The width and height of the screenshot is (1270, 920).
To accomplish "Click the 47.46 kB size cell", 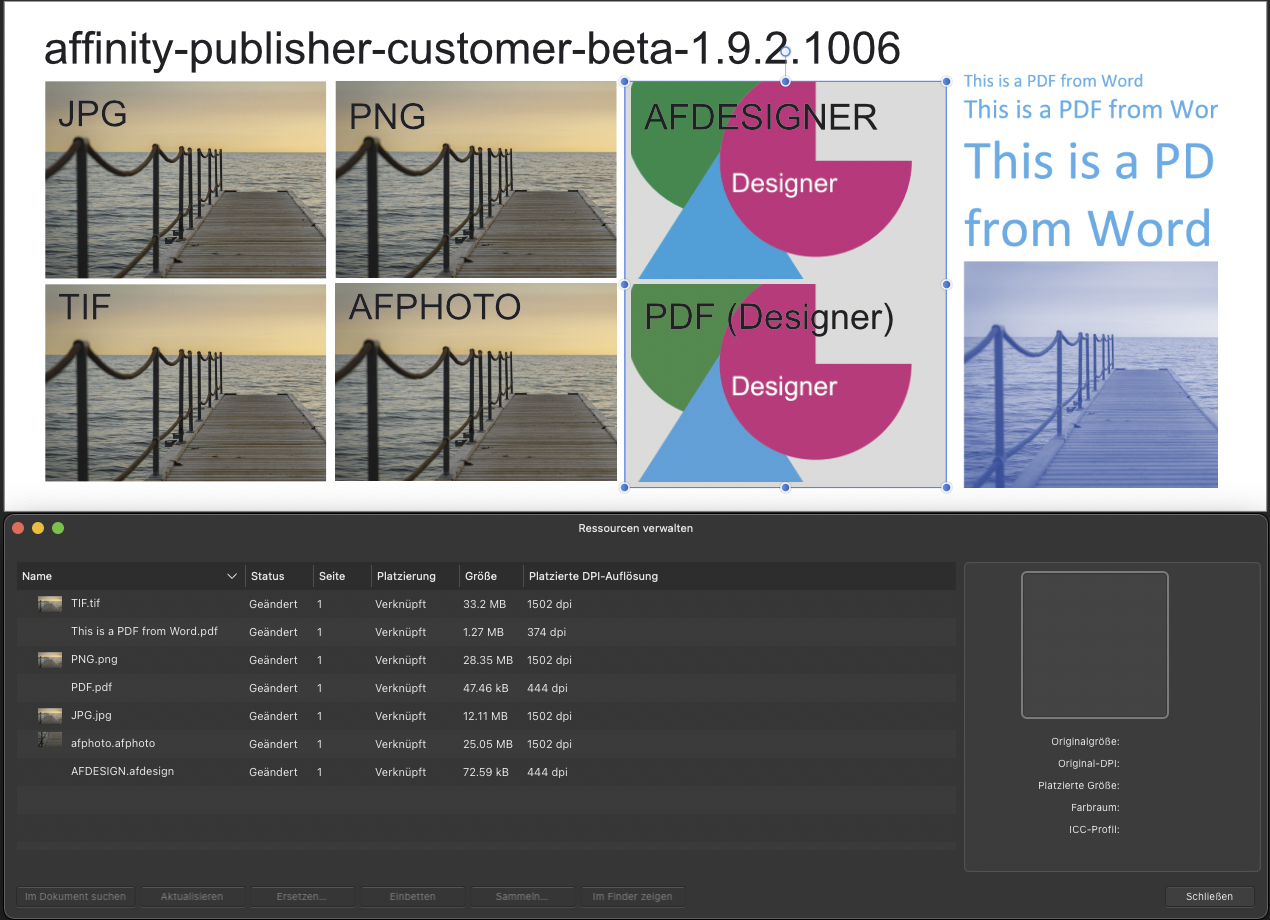I will pyautogui.click(x=486, y=688).
